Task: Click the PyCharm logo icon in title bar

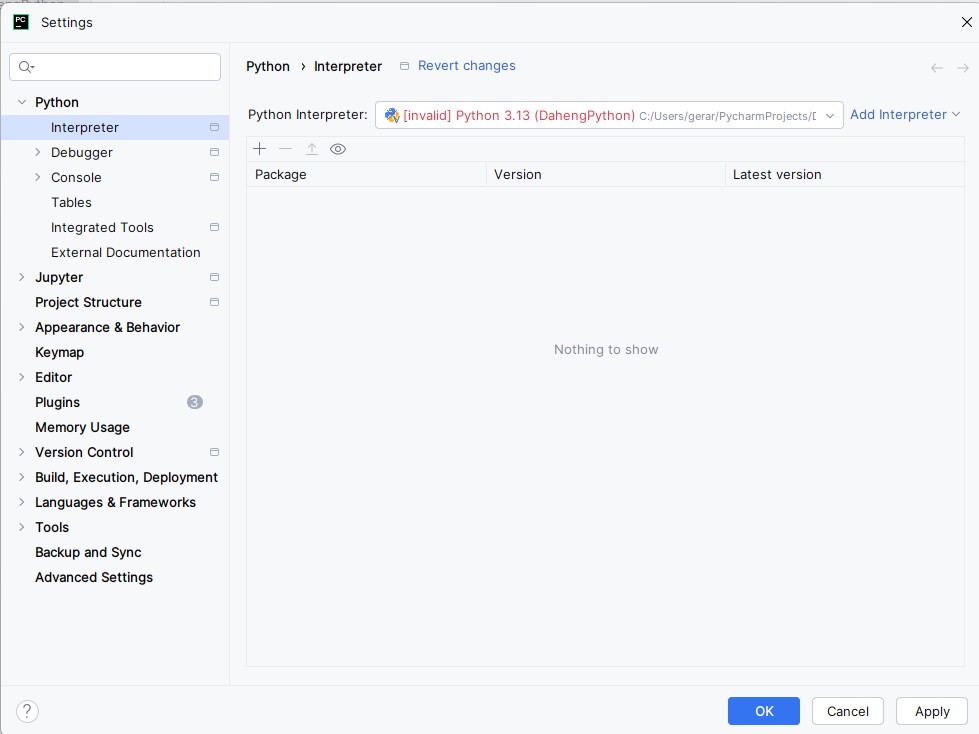Action: [x=21, y=22]
